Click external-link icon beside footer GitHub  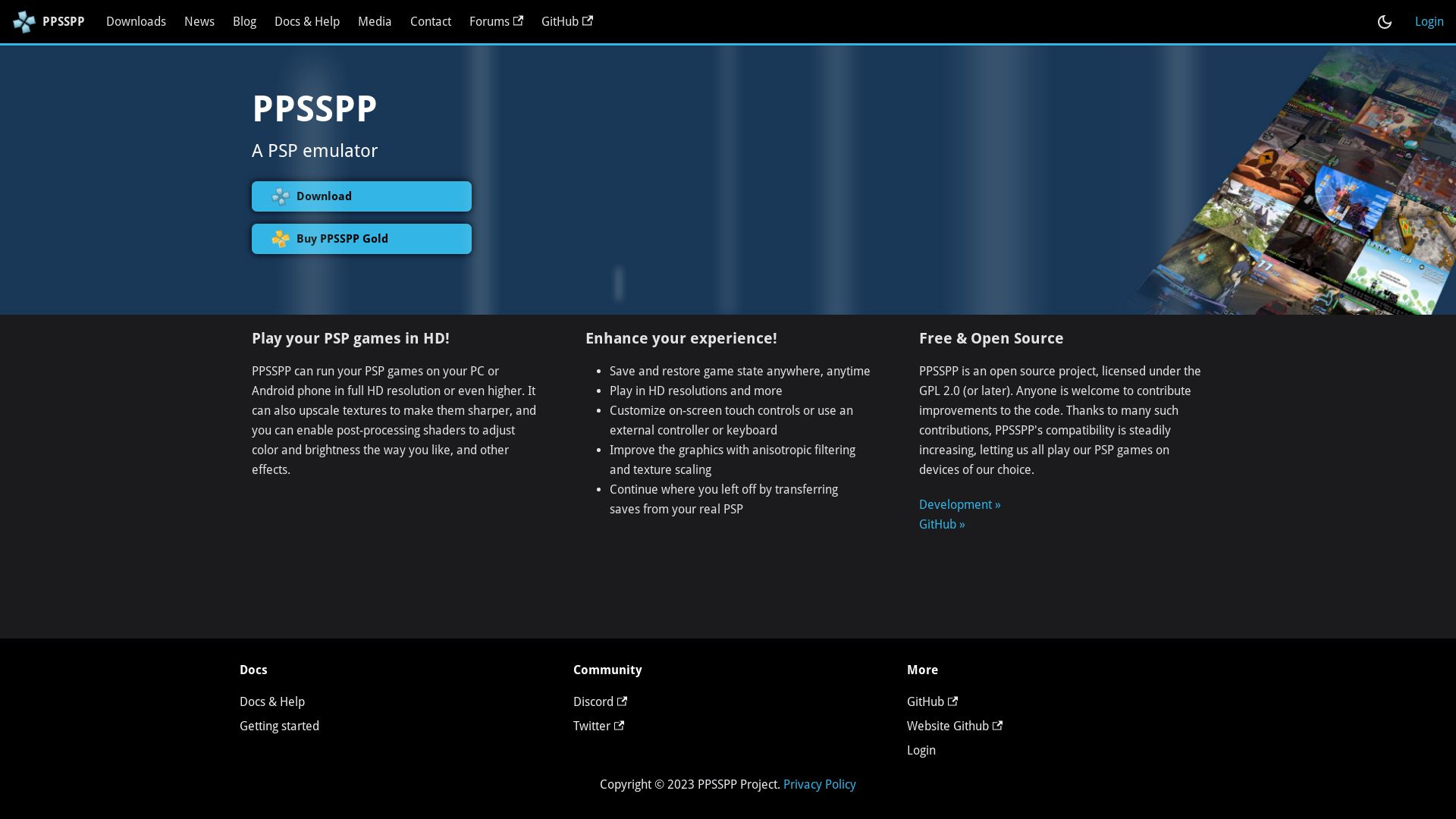(x=952, y=701)
